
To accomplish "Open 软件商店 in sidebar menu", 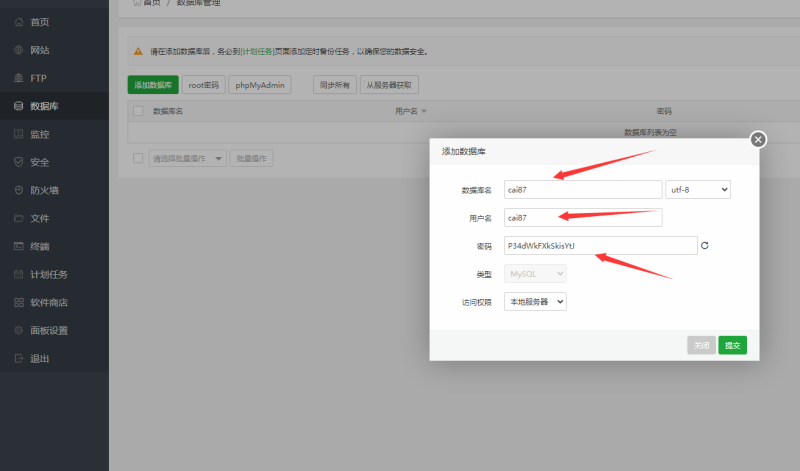I will pyautogui.click(x=48, y=302).
